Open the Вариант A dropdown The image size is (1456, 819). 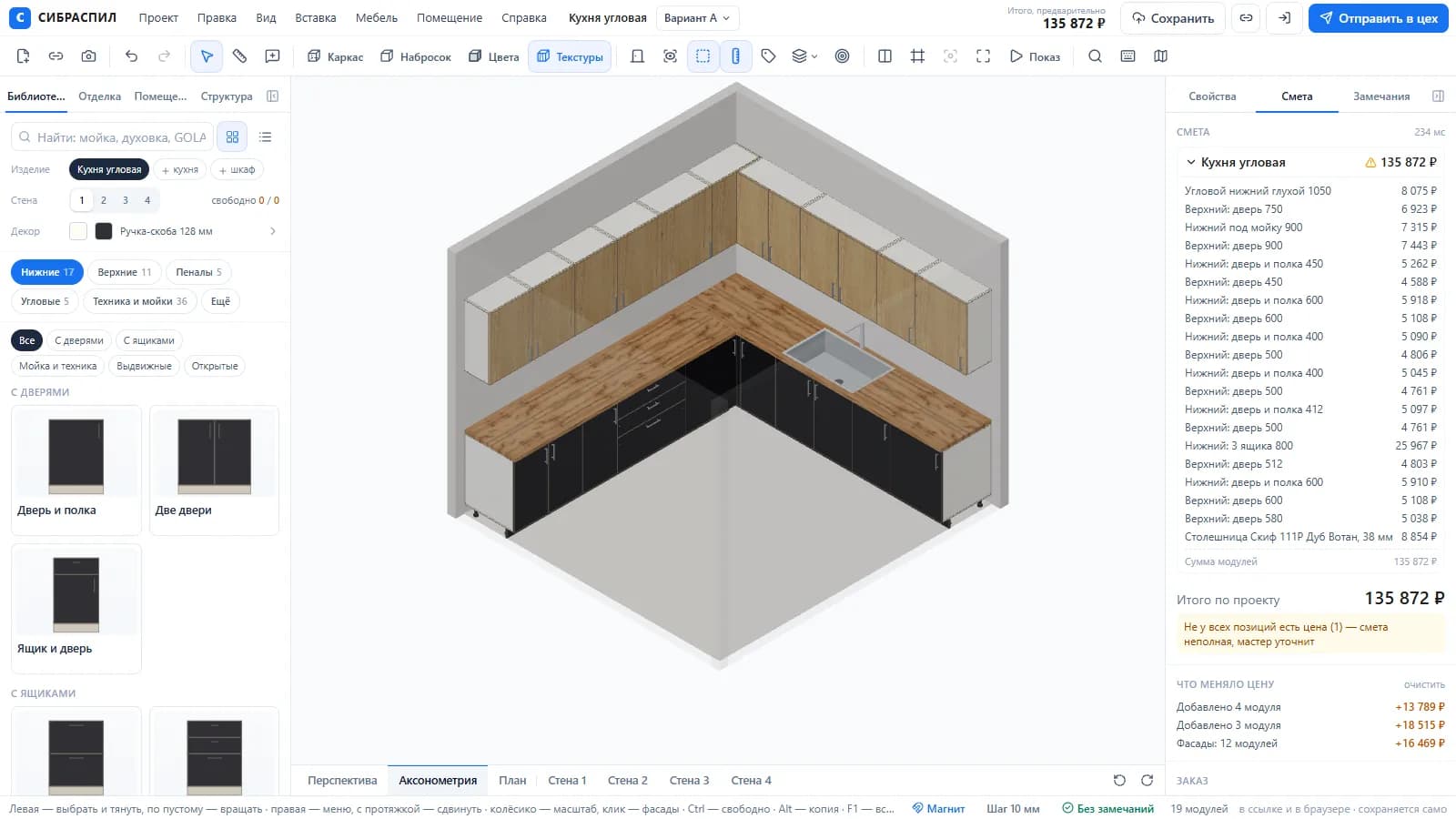coord(697,18)
